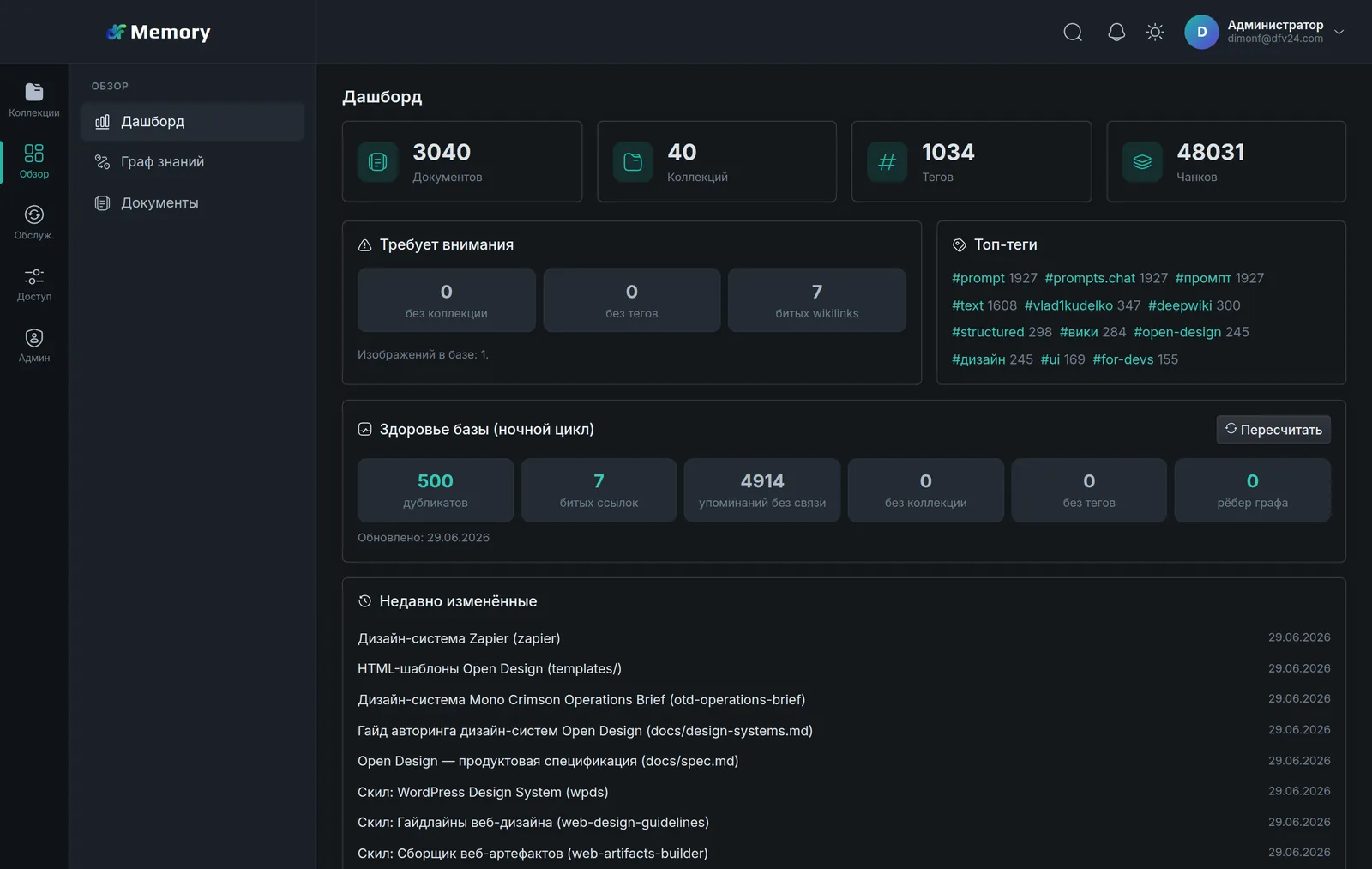This screenshot has width=1372, height=869.
Task: Select the Обзор sidebar icon
Action: coord(34,161)
